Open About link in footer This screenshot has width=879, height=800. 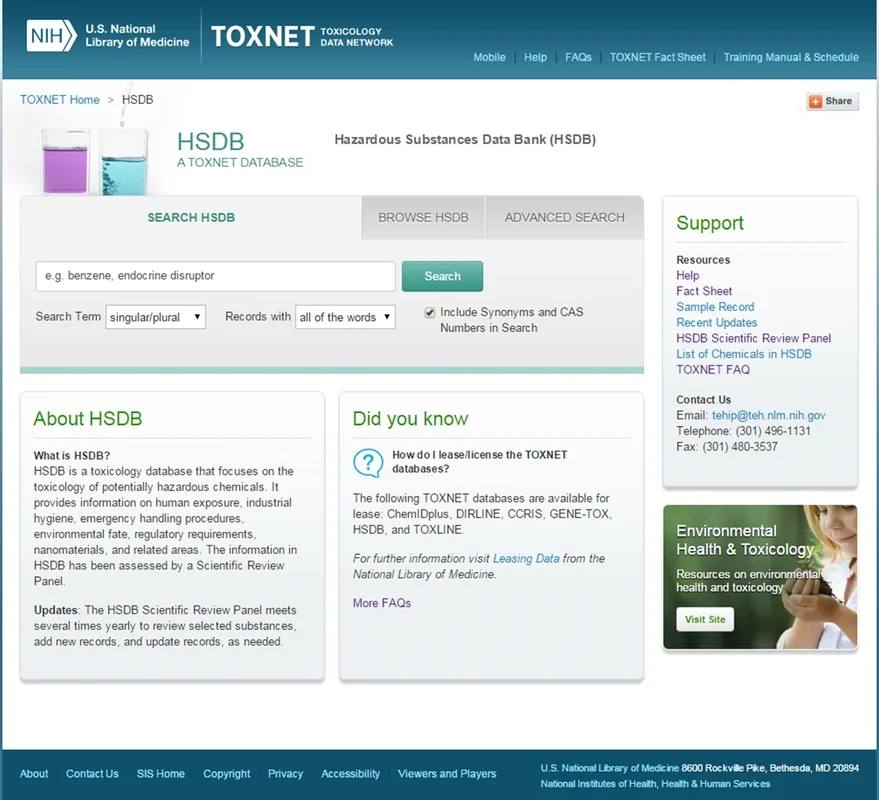coord(34,774)
